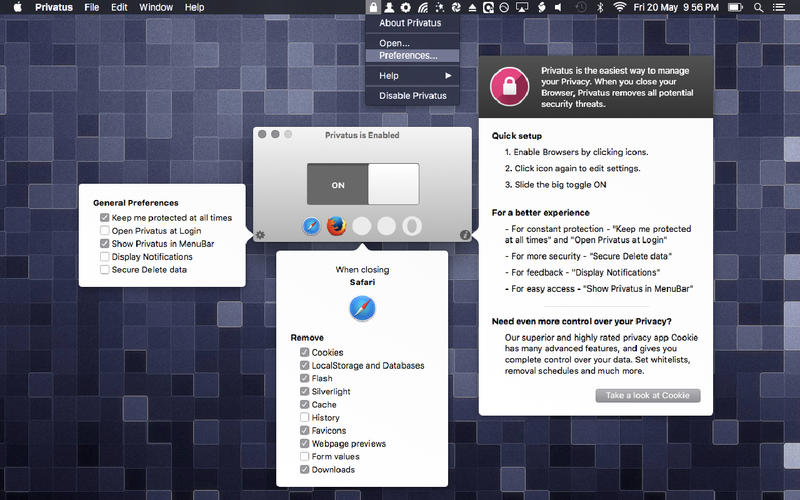Expand the Help submenu arrow

[448, 76]
